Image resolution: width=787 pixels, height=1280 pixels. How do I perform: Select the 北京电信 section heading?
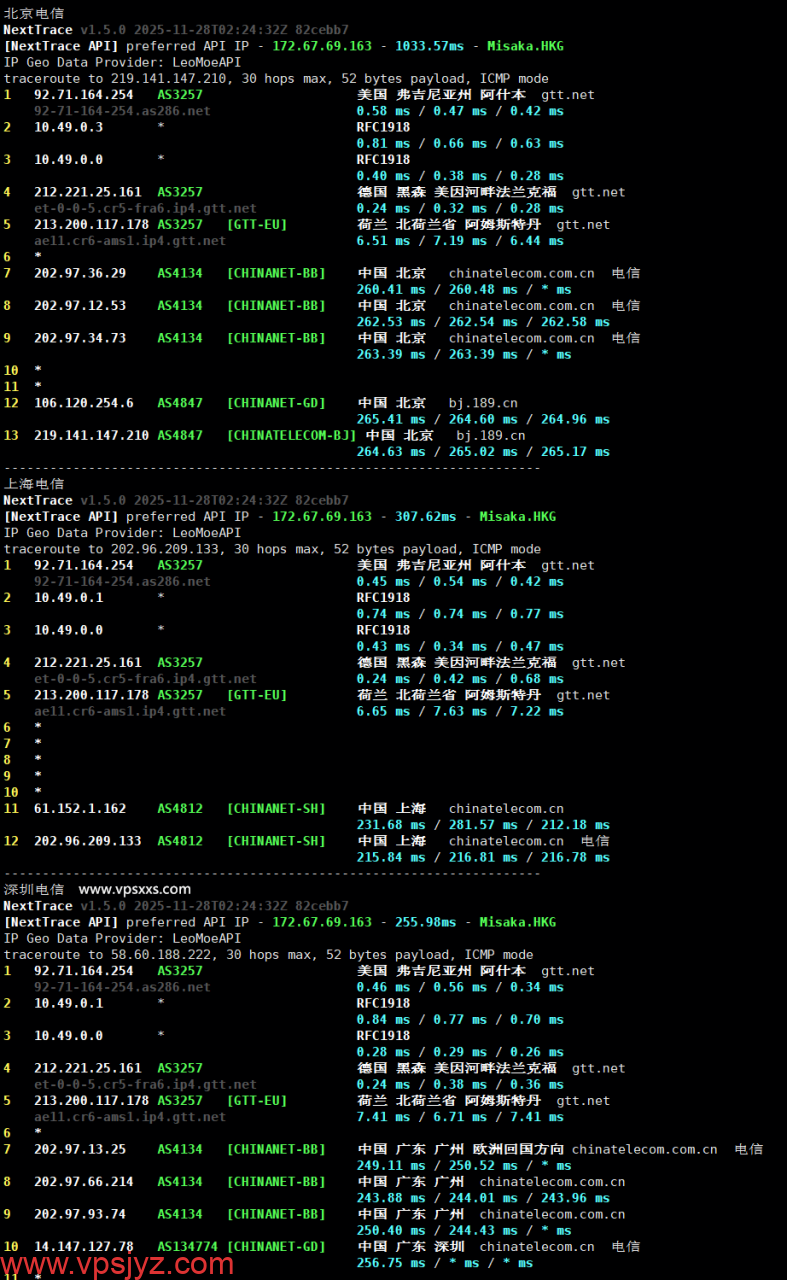(x=34, y=13)
